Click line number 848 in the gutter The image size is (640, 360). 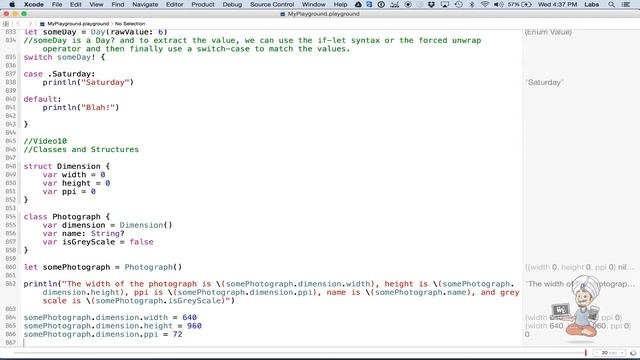click(x=11, y=166)
